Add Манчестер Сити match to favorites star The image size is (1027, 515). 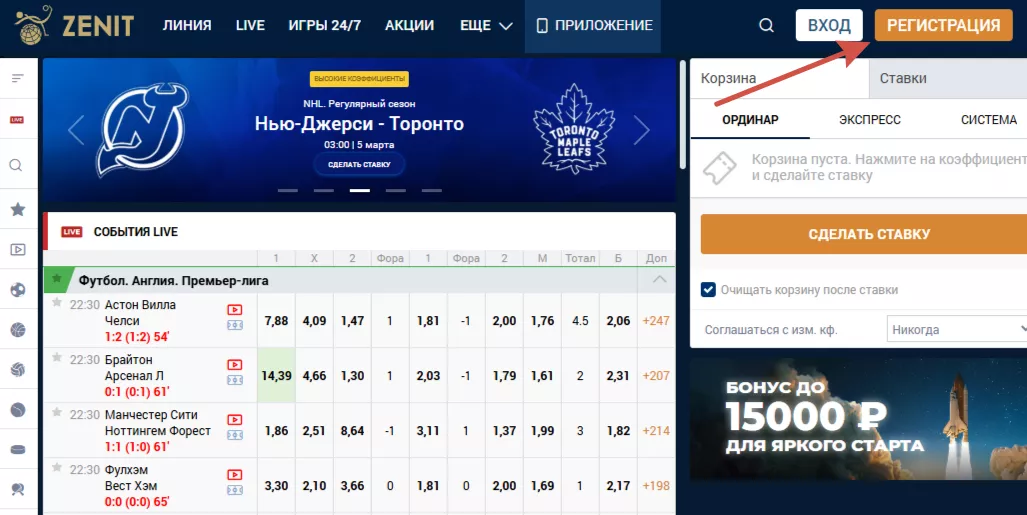(57, 412)
